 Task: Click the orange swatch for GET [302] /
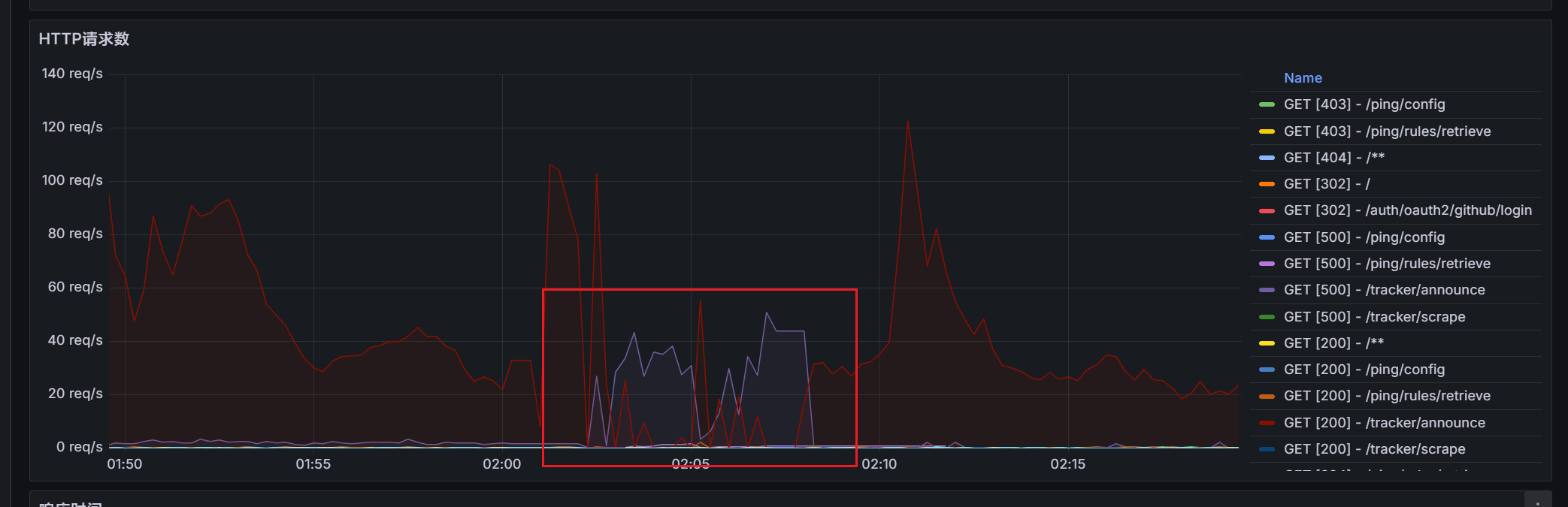tap(1267, 184)
